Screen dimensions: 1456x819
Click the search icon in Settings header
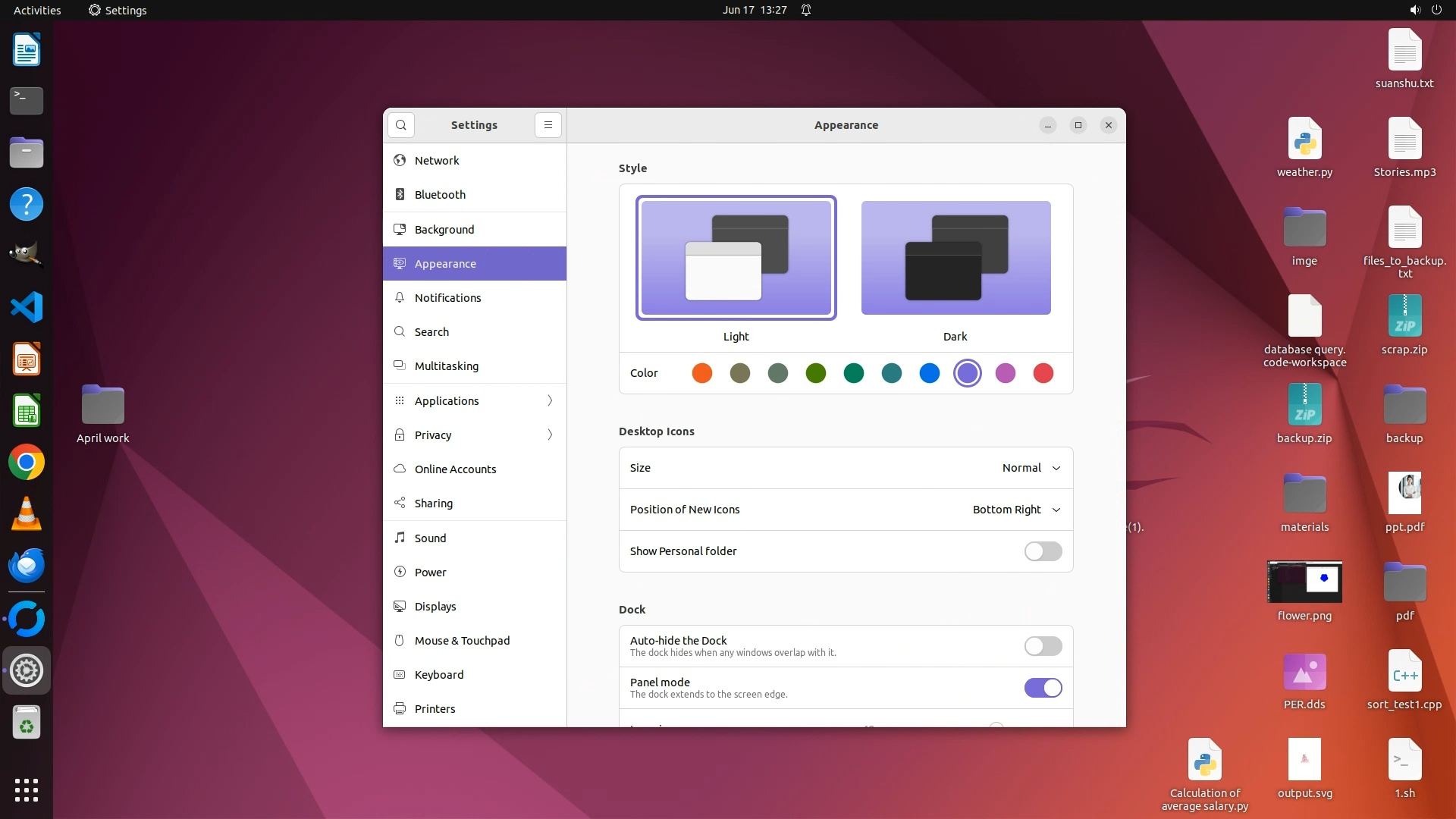point(401,125)
